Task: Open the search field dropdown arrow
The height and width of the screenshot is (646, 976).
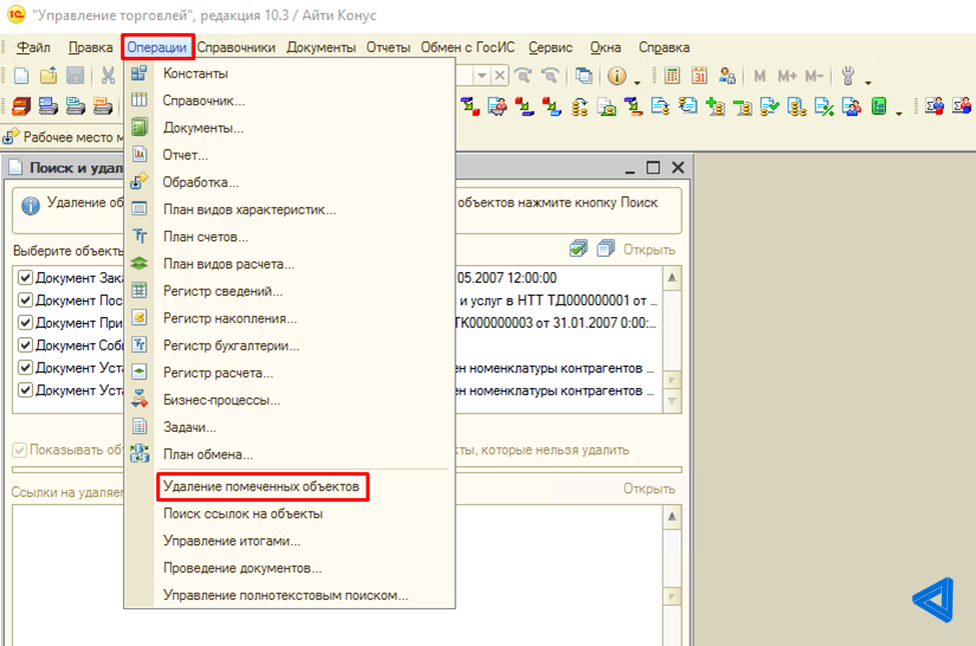Action: [x=482, y=76]
